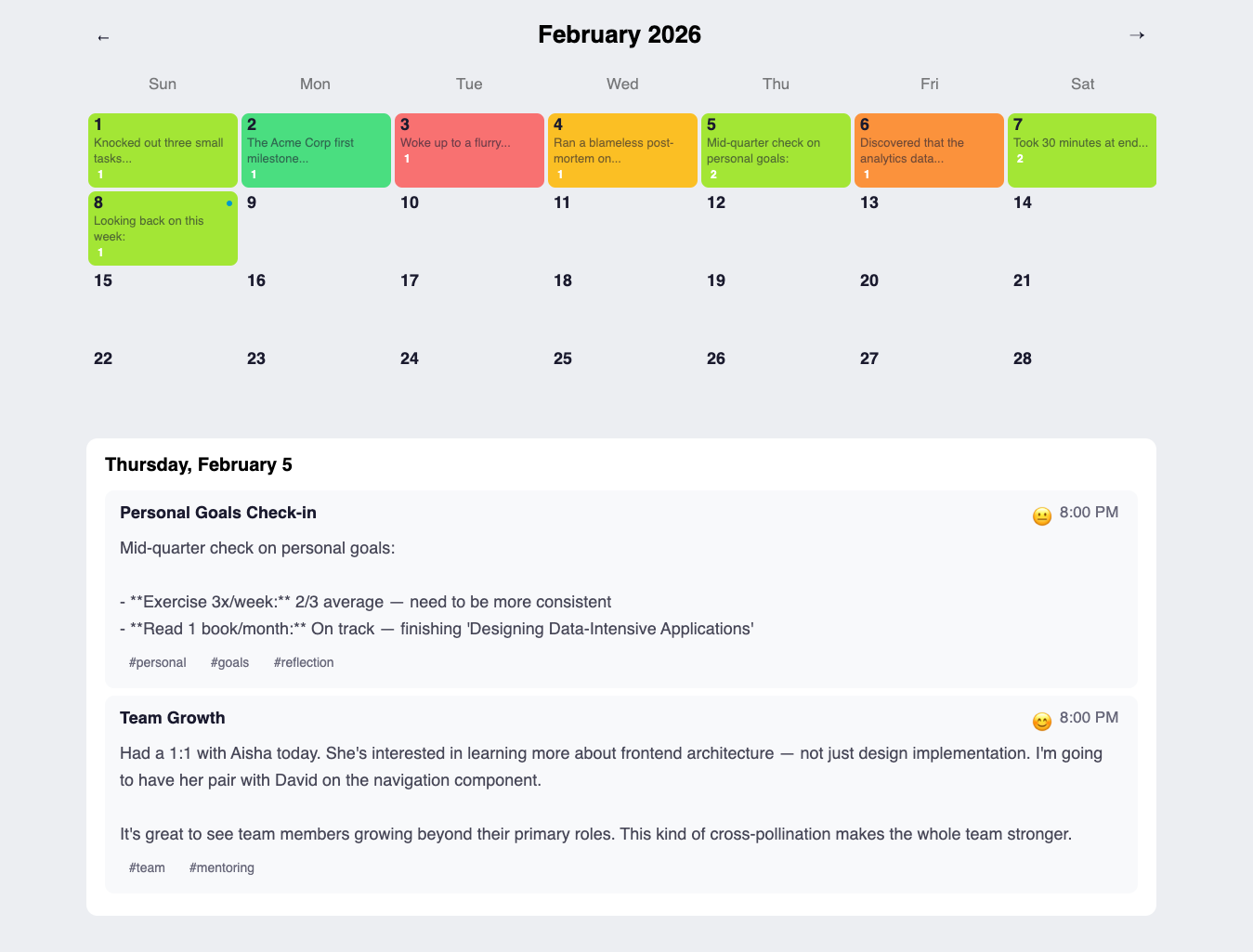Screen dimensions: 1253x952
Task: Click the neutral face mood emoji on Personal Goals Check-in
Action: [1041, 515]
